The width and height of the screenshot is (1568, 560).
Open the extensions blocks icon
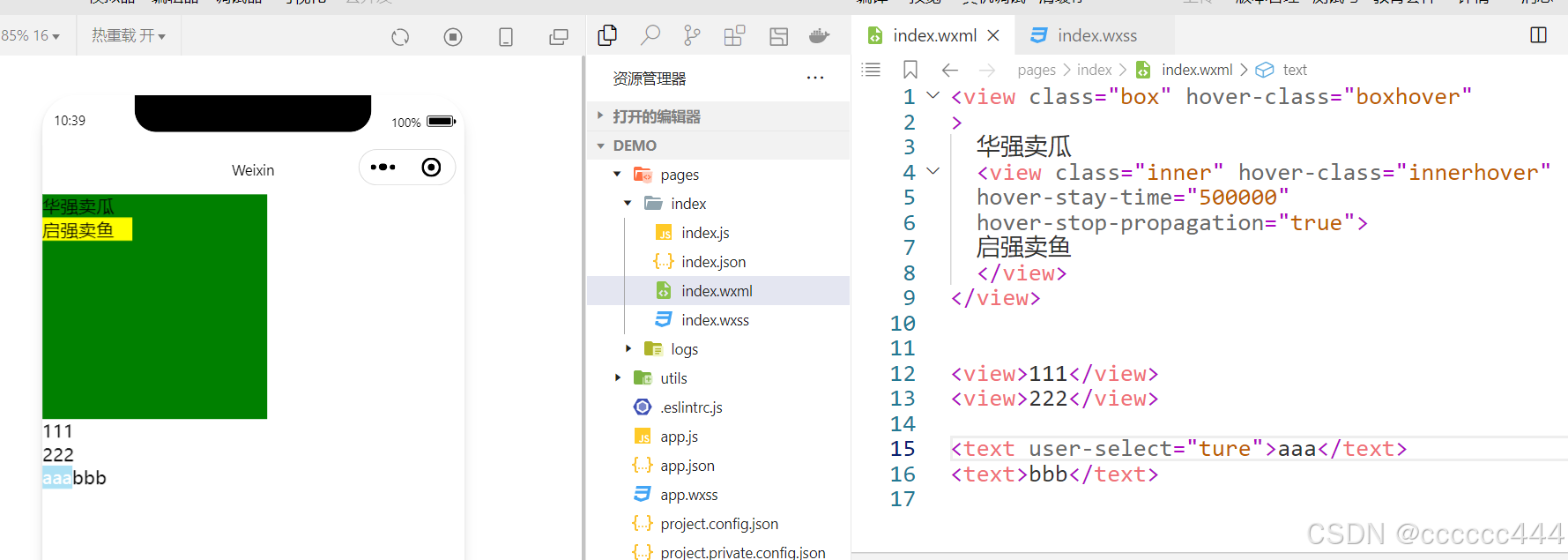tap(734, 36)
